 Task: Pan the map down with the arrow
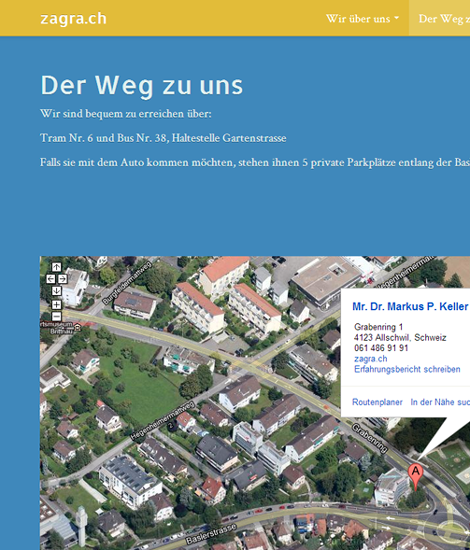[56, 291]
